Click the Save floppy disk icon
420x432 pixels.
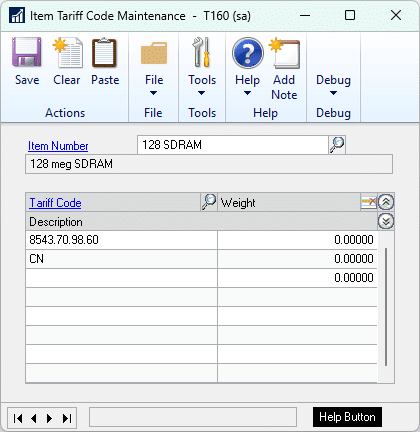27,52
